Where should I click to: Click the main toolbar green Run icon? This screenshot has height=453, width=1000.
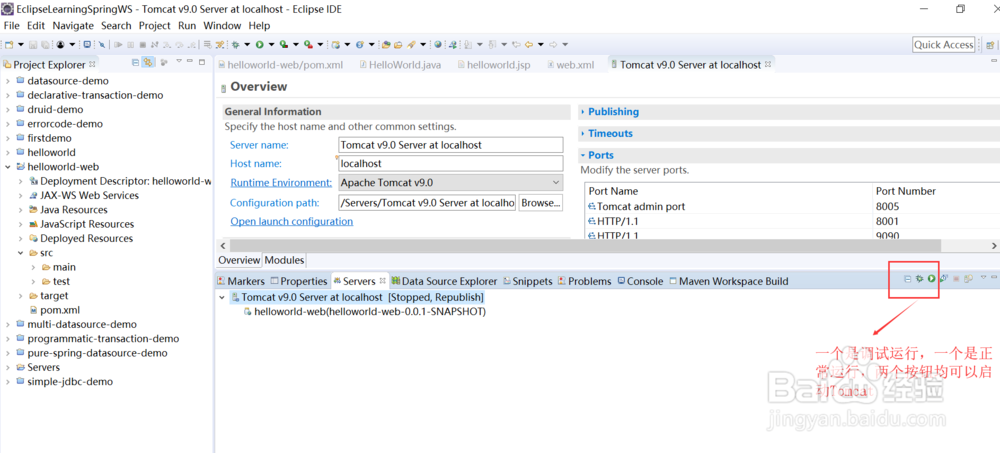point(260,45)
